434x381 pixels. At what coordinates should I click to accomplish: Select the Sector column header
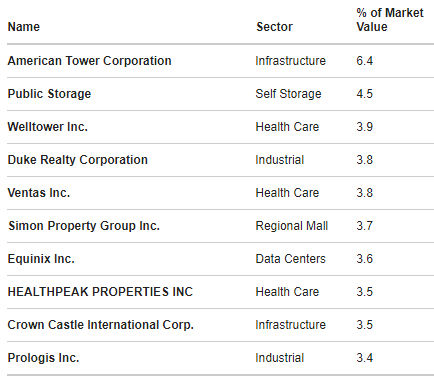click(274, 27)
